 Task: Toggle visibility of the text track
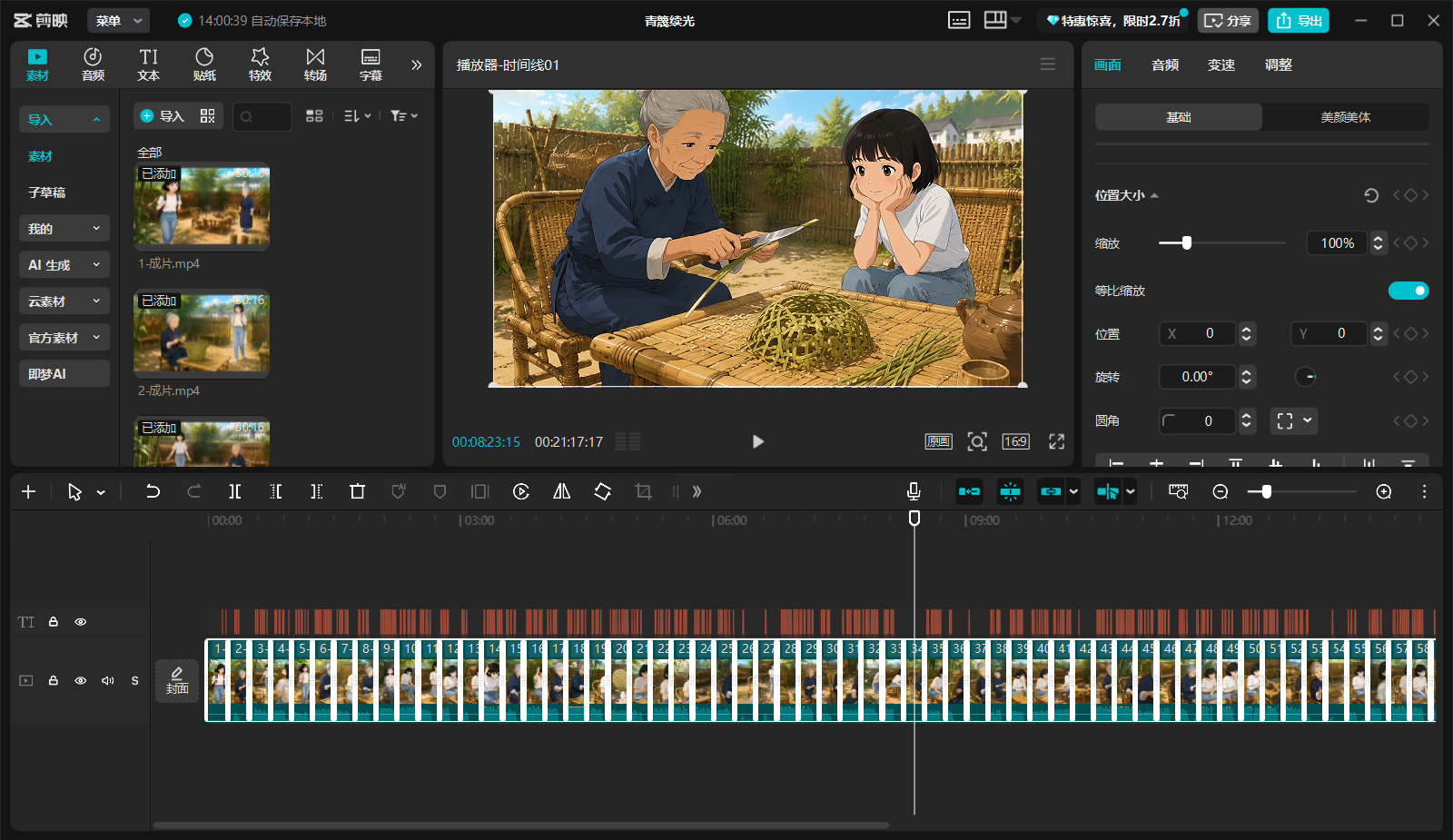click(x=80, y=622)
